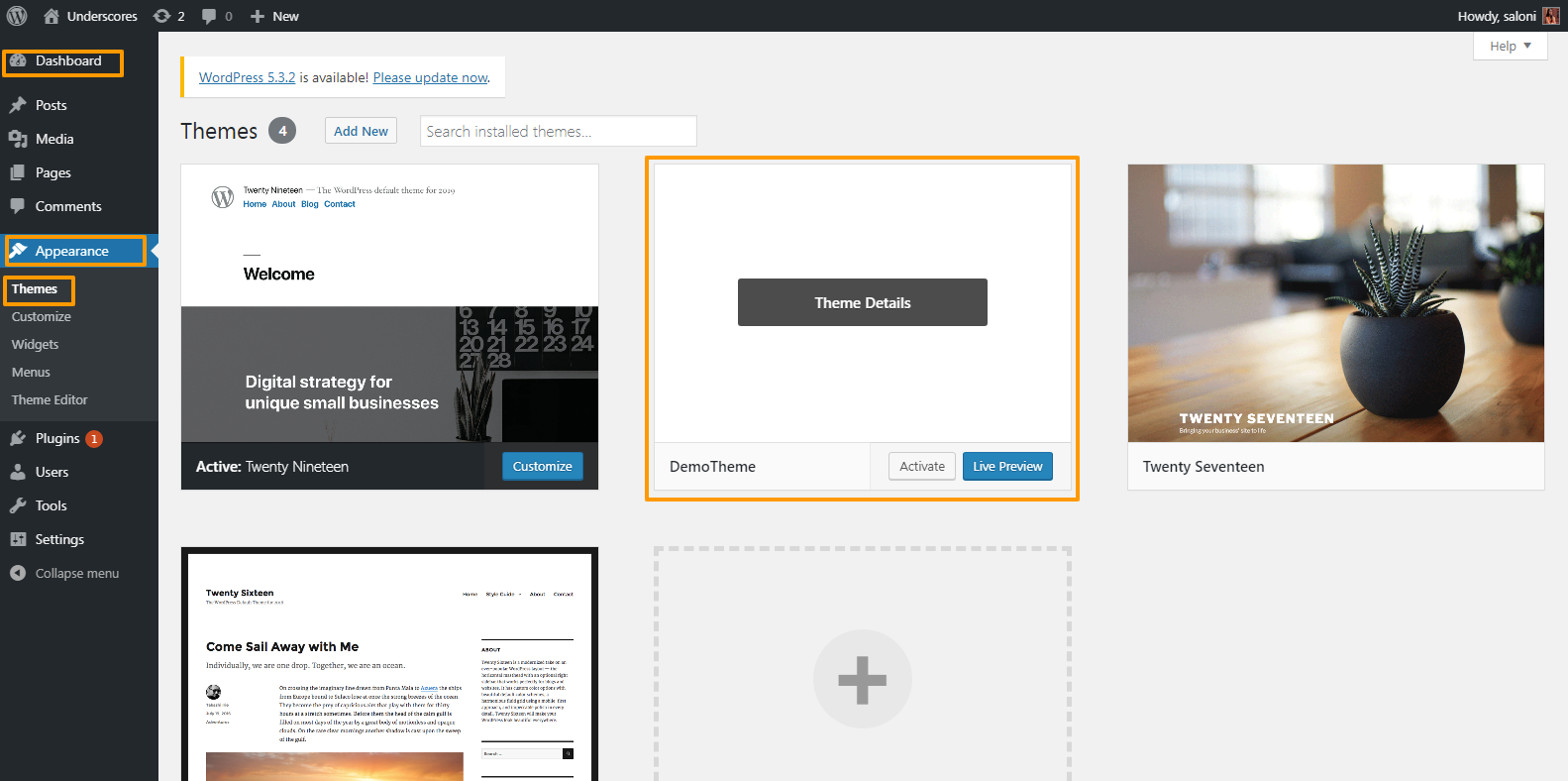The image size is (1568, 781).
Task: Open the Posts menu label
Action: 52,105
